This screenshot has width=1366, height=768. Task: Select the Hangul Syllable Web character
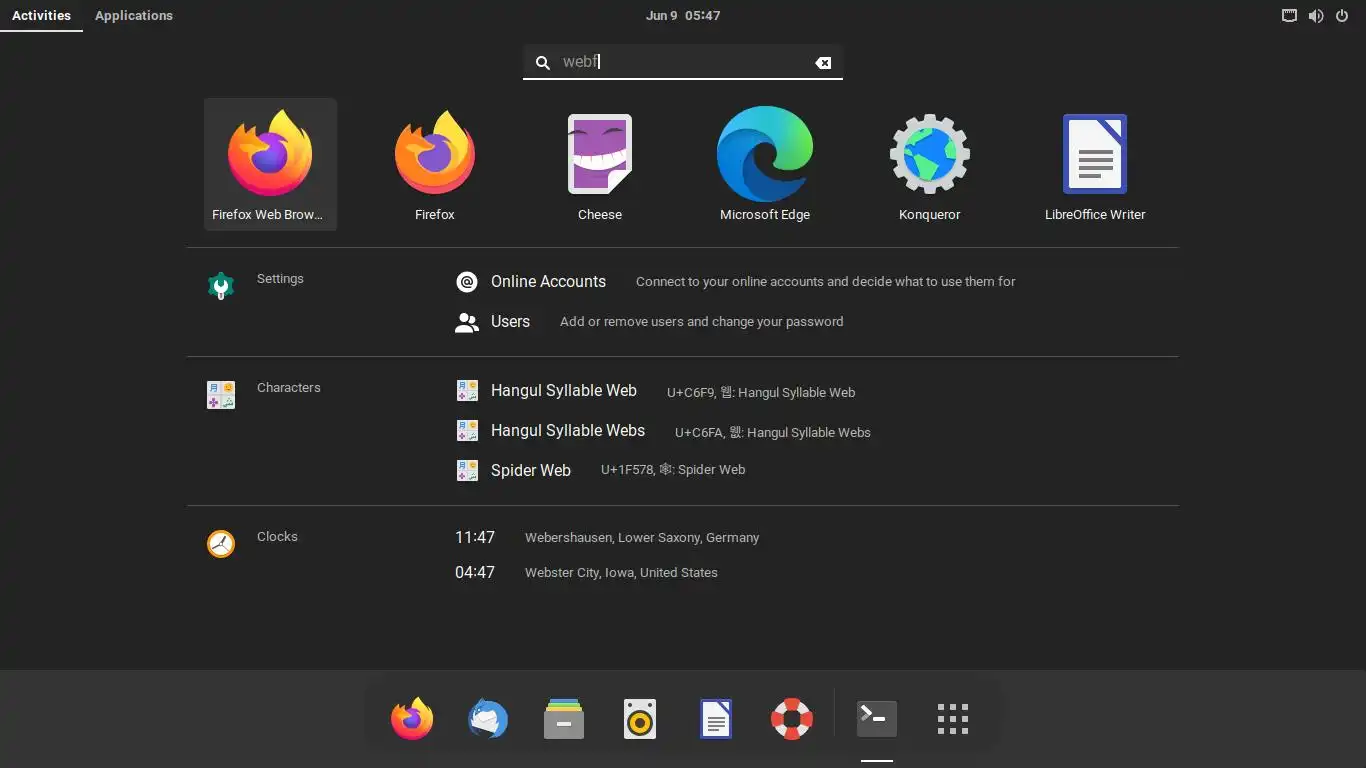(x=656, y=391)
